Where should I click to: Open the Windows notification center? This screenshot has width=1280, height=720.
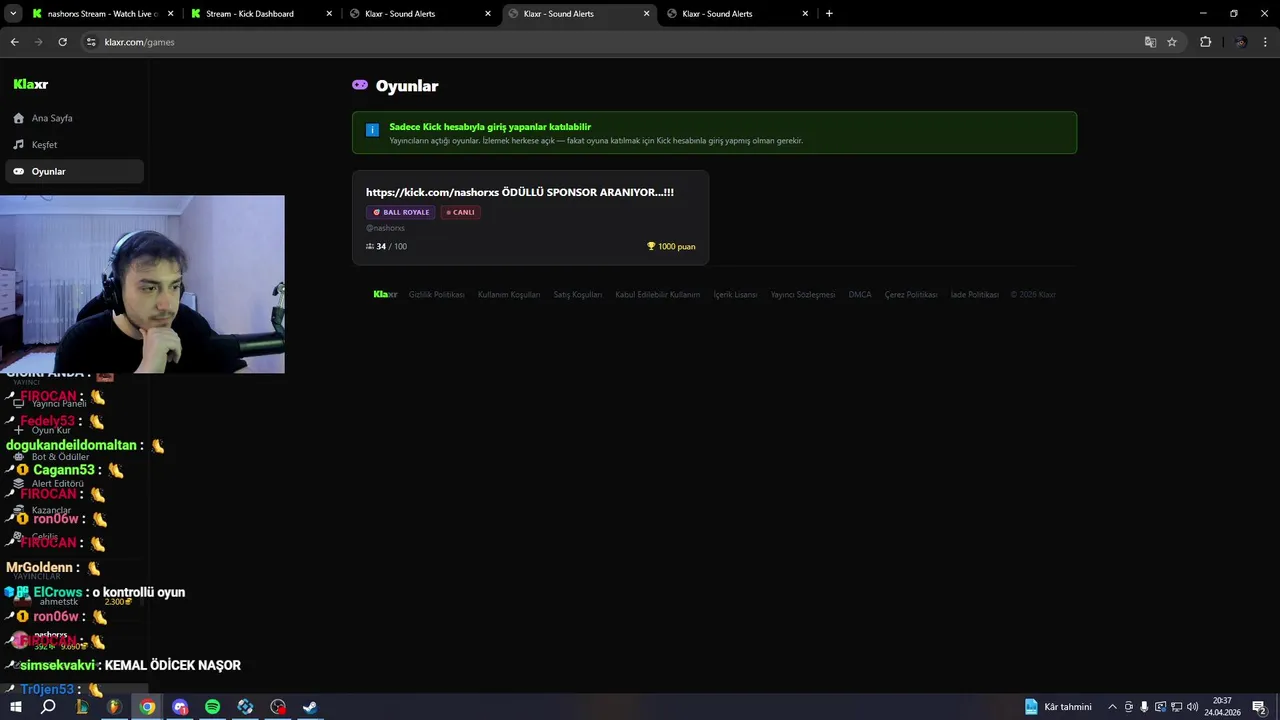point(1259,707)
